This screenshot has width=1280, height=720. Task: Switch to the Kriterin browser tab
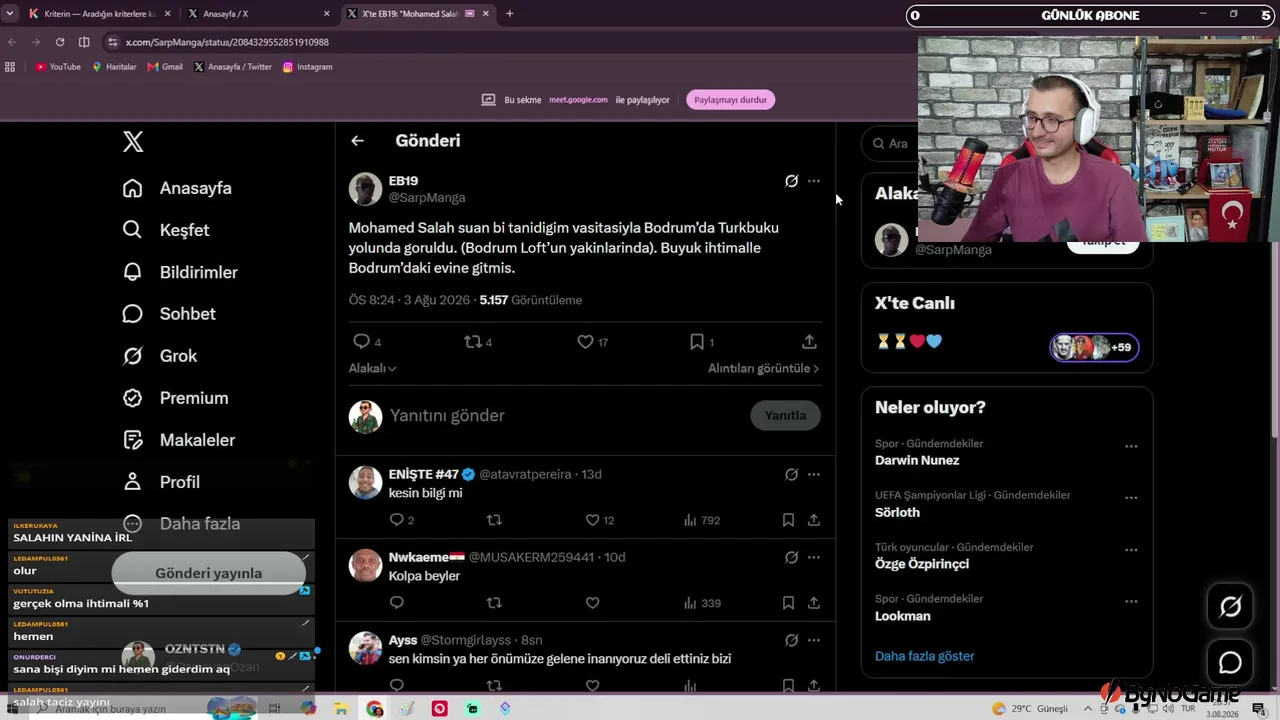[x=97, y=14]
